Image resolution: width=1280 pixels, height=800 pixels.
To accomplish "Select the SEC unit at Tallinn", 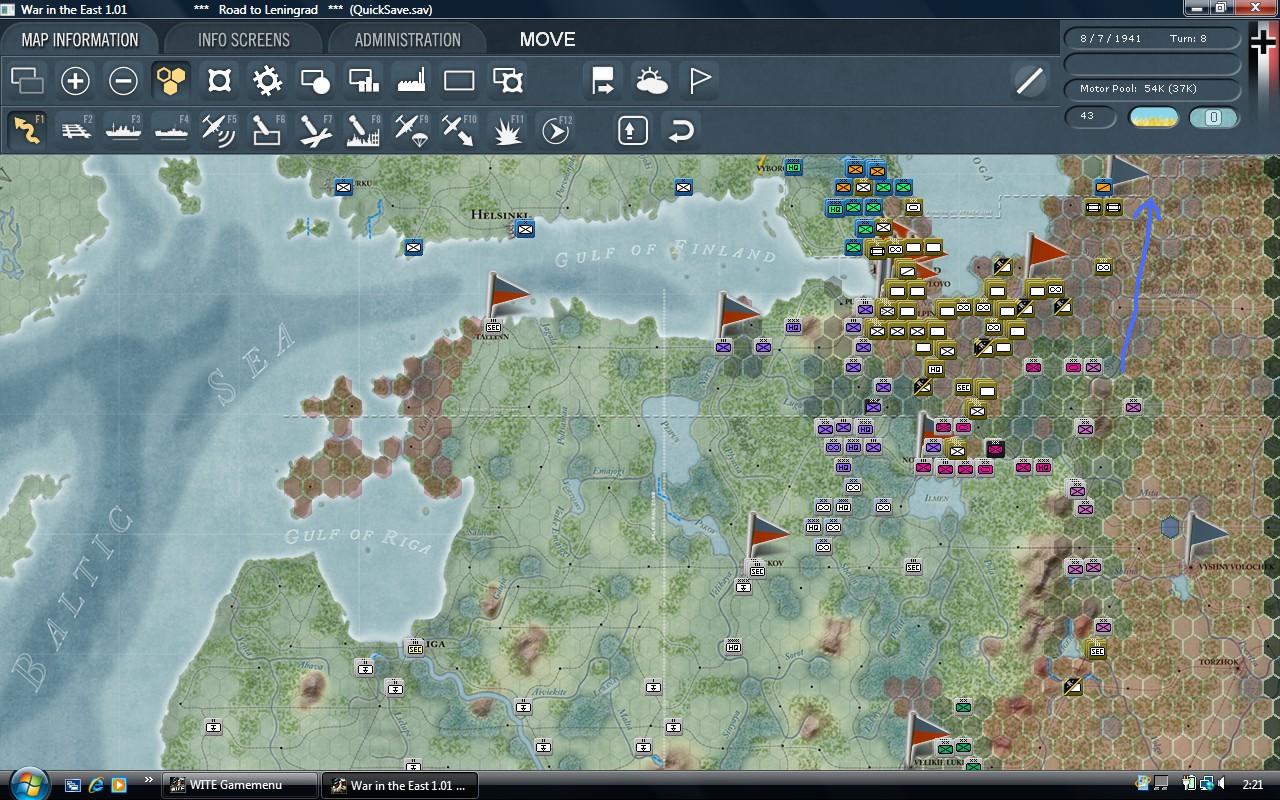I will pyautogui.click(x=493, y=327).
